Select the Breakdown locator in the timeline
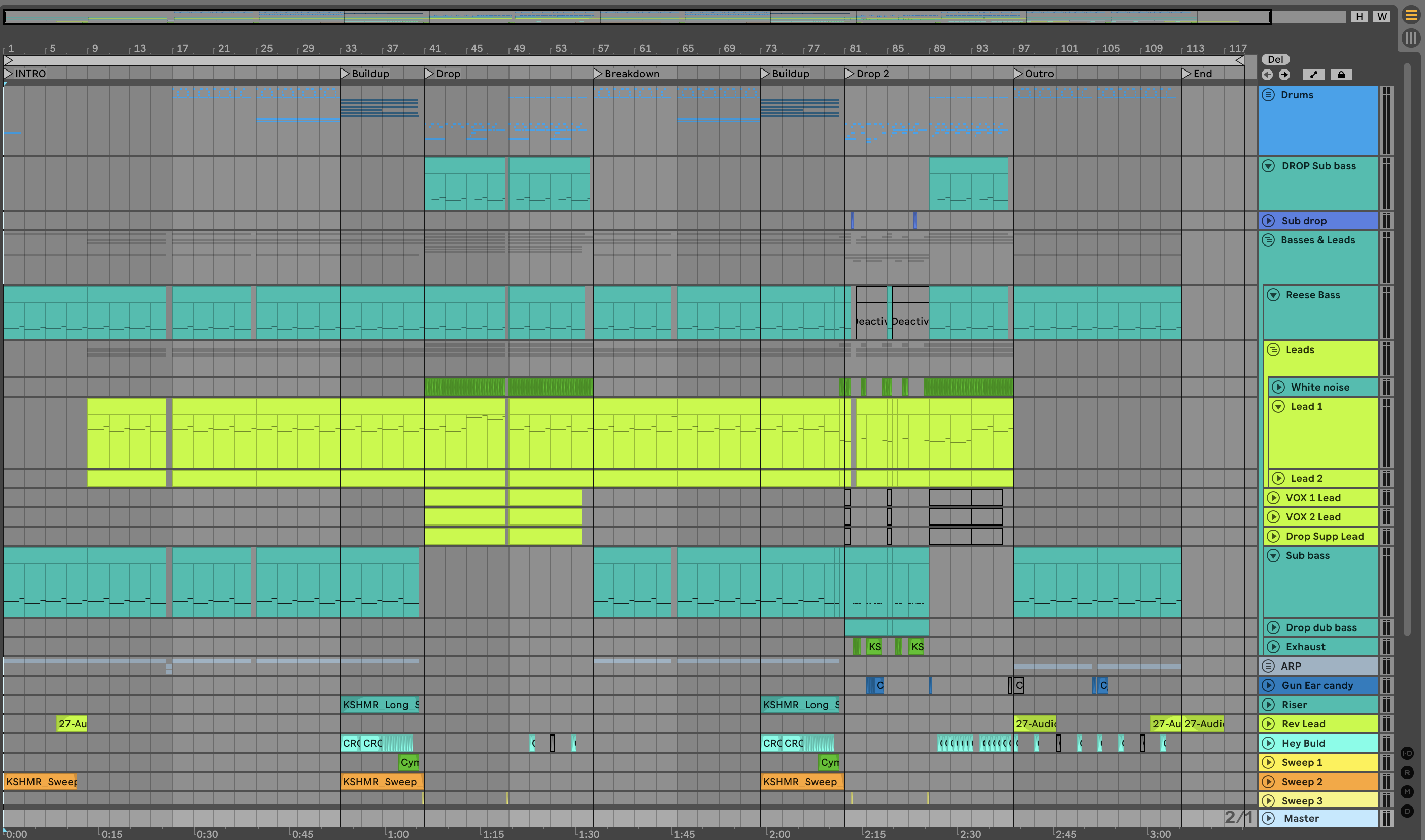Image resolution: width=1425 pixels, height=840 pixels. [598, 74]
